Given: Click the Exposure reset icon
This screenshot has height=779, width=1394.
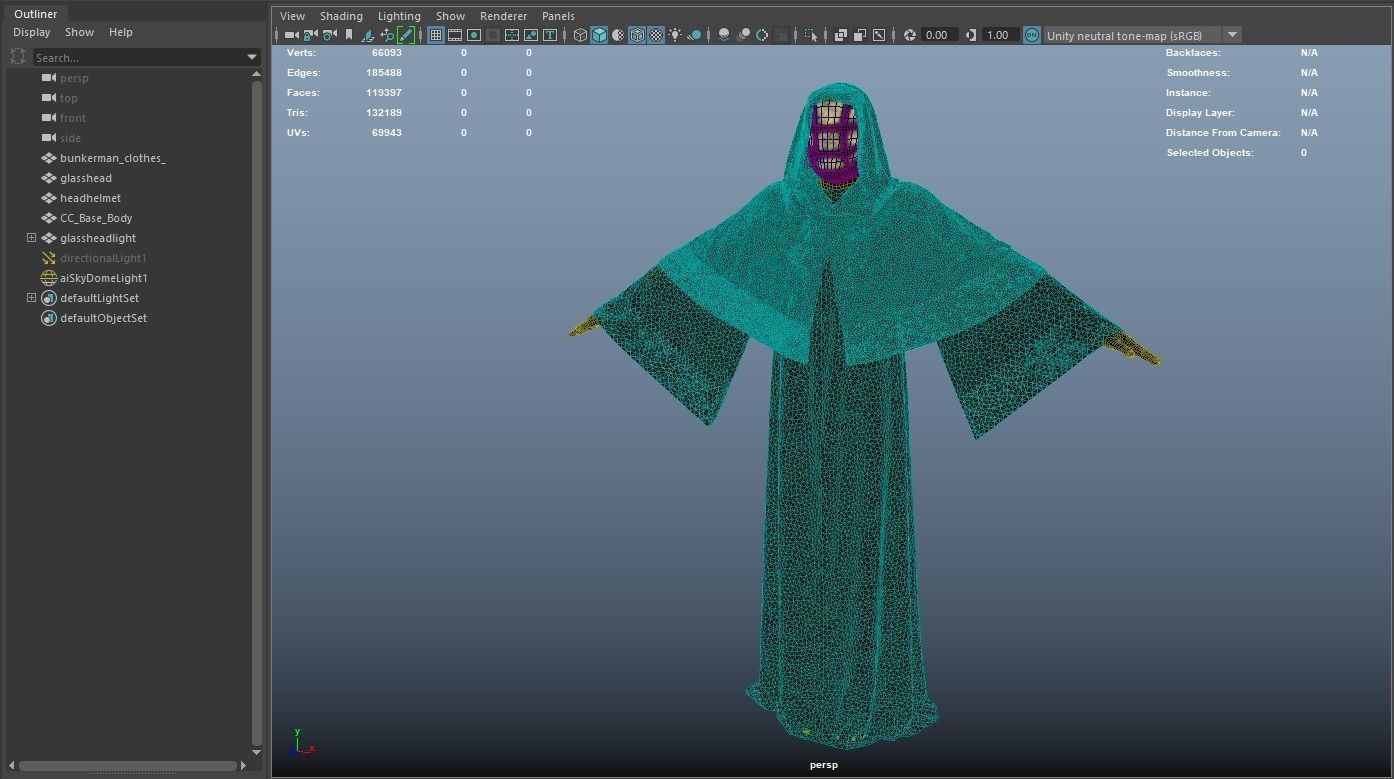Looking at the screenshot, I should [910, 35].
